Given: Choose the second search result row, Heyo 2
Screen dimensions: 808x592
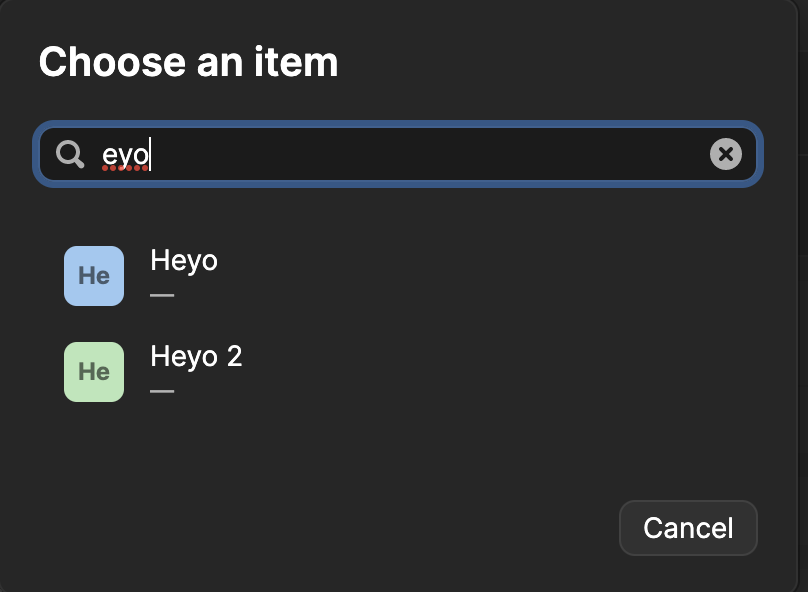Looking at the screenshot, I should point(400,372).
